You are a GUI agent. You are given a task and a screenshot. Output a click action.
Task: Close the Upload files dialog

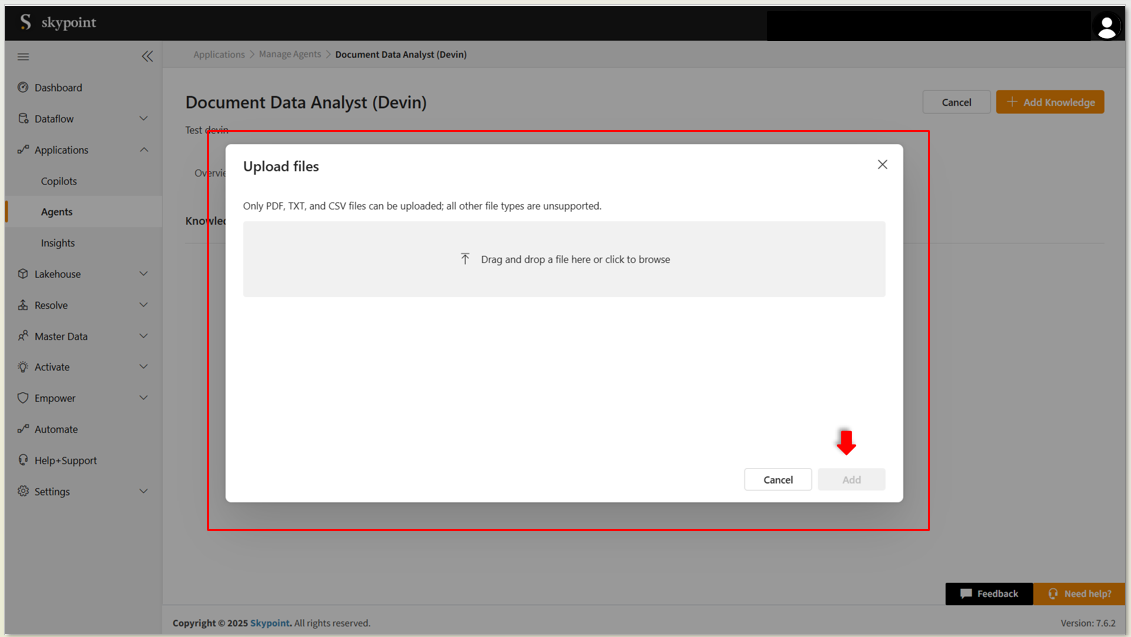click(882, 165)
